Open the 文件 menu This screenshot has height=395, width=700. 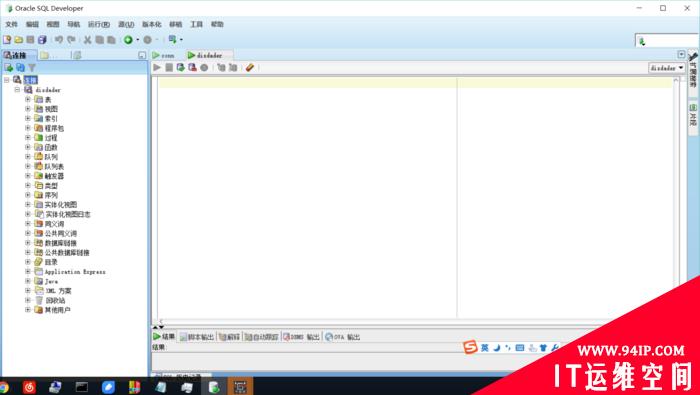12,24
